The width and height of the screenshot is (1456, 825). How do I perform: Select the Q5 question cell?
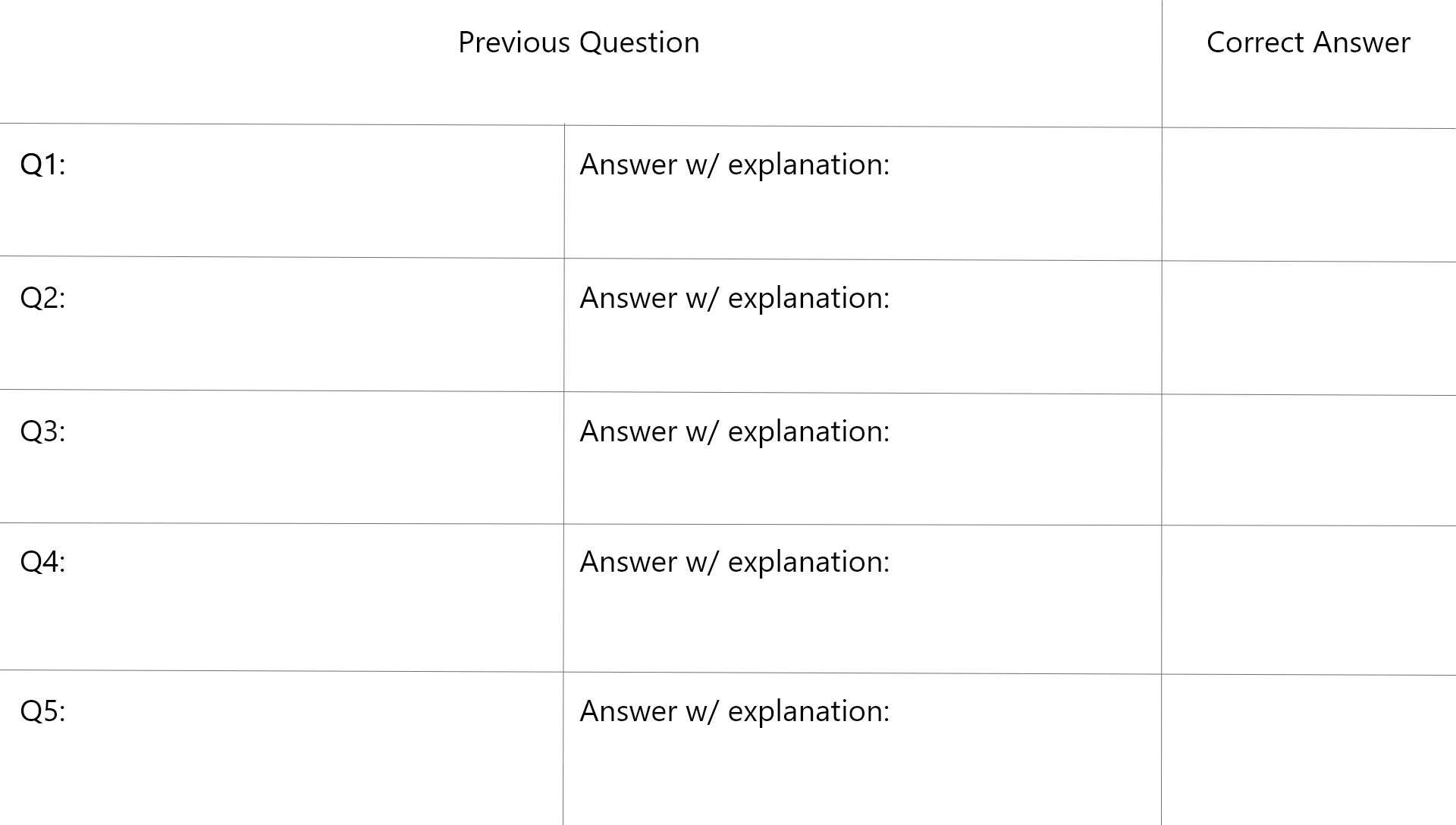click(282, 748)
